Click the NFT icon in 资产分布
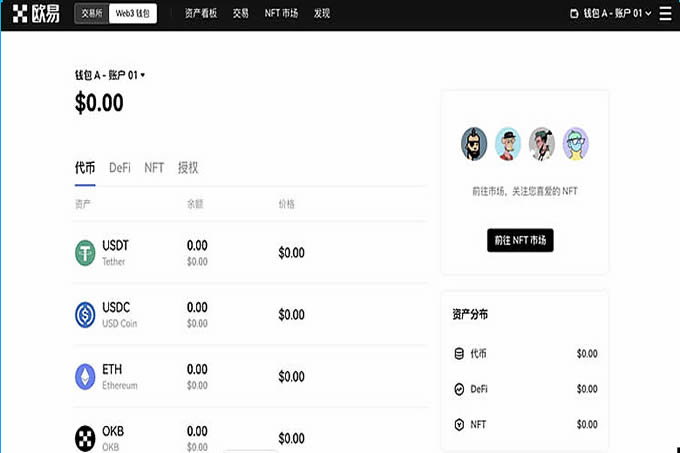 (459, 425)
